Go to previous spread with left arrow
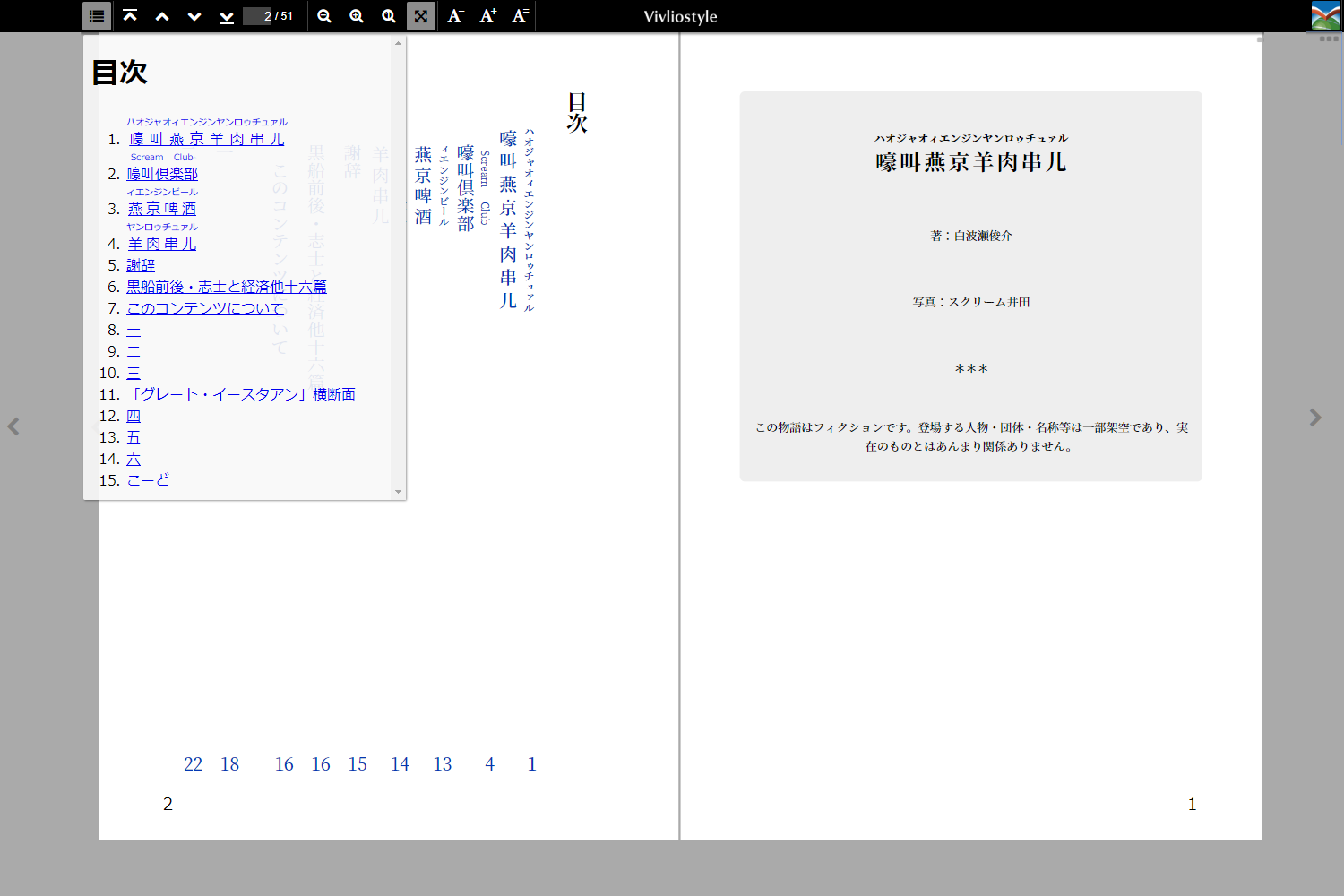The height and width of the screenshot is (896, 1344). pyautogui.click(x=13, y=426)
